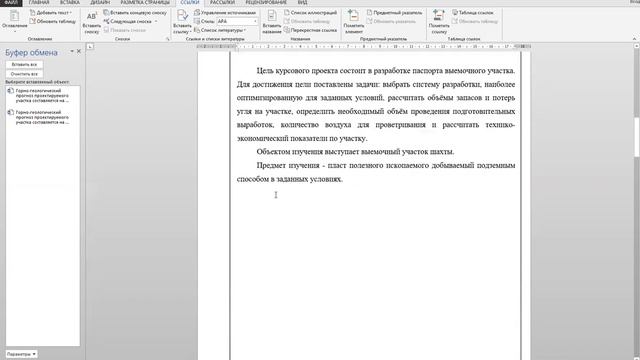Click Добавить текст in the Оглавление group
Viewport: 640px width, 360px height.
51,13
